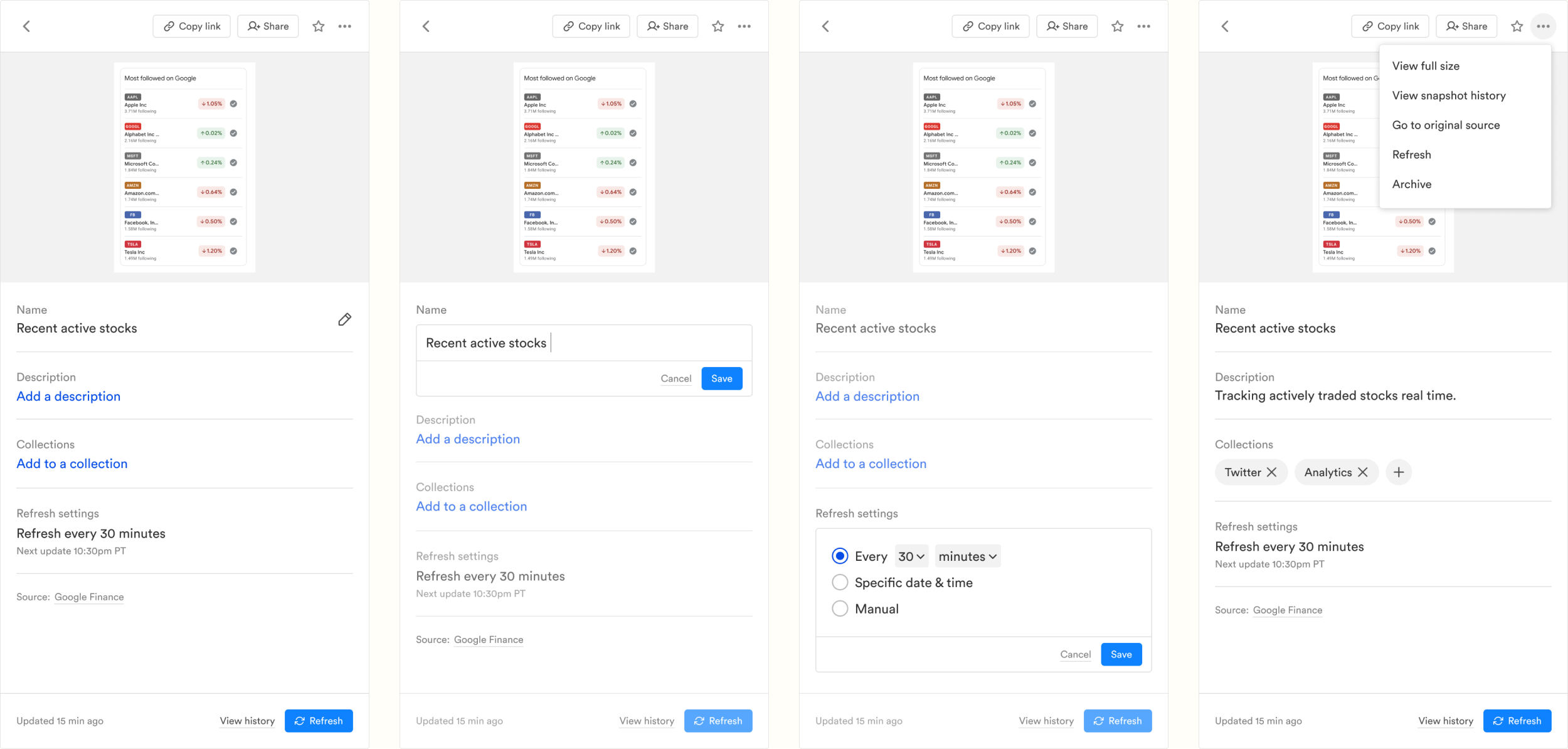Star the item in the first panel
This screenshot has height=749, width=1568.
(x=319, y=26)
